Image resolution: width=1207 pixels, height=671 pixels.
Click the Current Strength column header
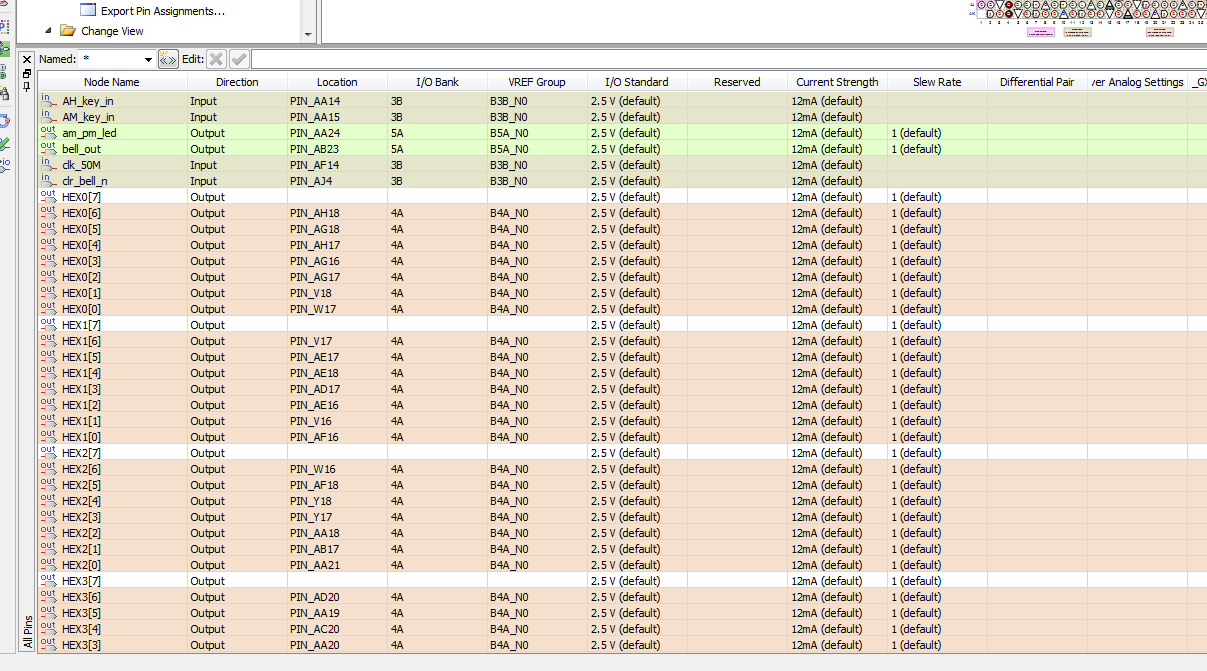pyautogui.click(x=837, y=82)
